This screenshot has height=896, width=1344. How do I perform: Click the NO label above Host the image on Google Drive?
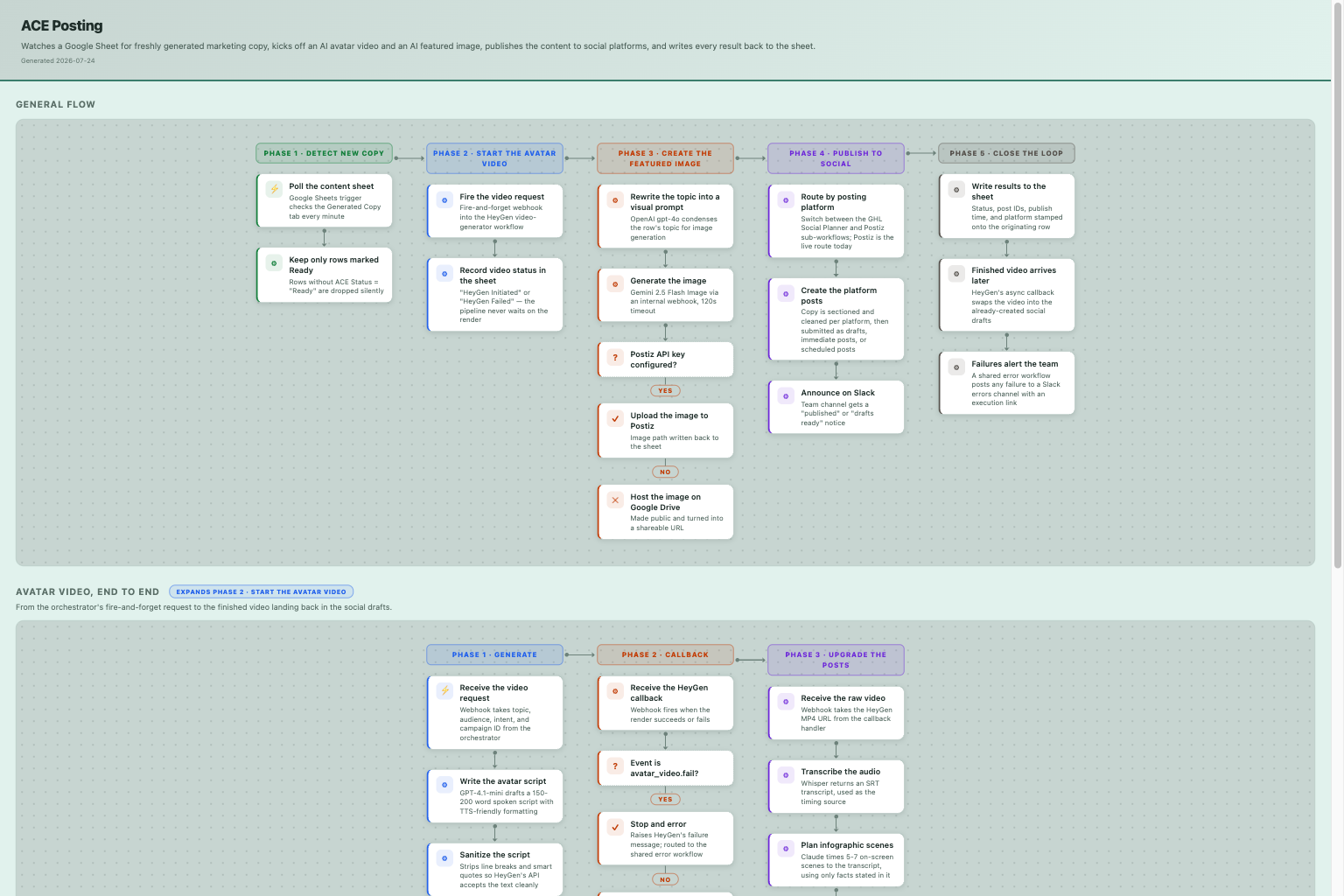(x=665, y=472)
